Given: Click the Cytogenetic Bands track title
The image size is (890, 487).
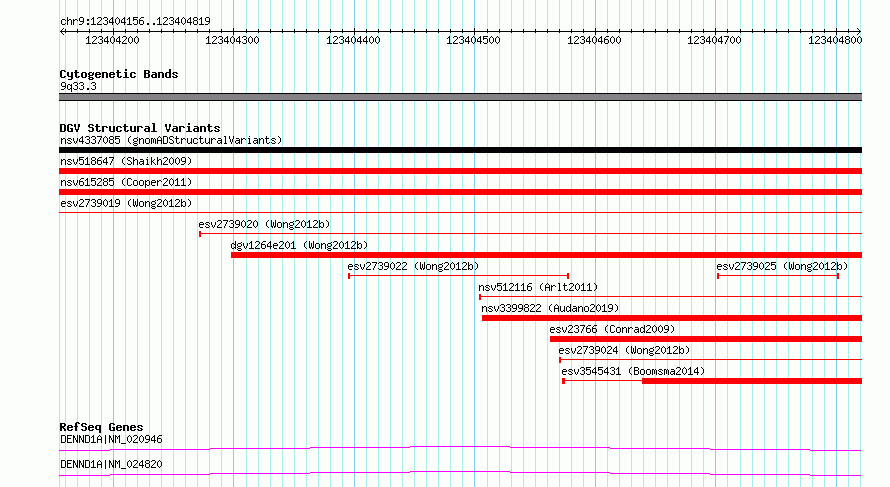Looking at the screenshot, I should click(x=119, y=74).
